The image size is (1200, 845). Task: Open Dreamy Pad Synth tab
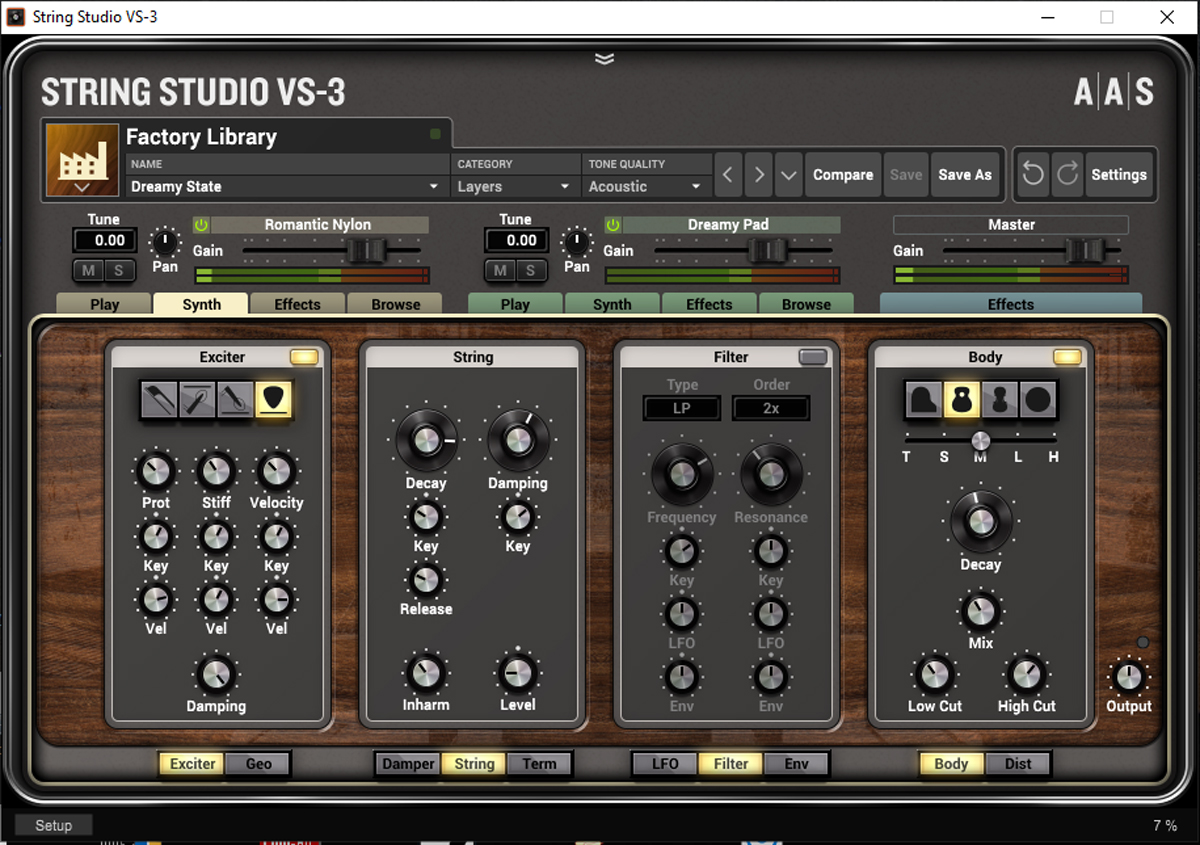click(612, 304)
